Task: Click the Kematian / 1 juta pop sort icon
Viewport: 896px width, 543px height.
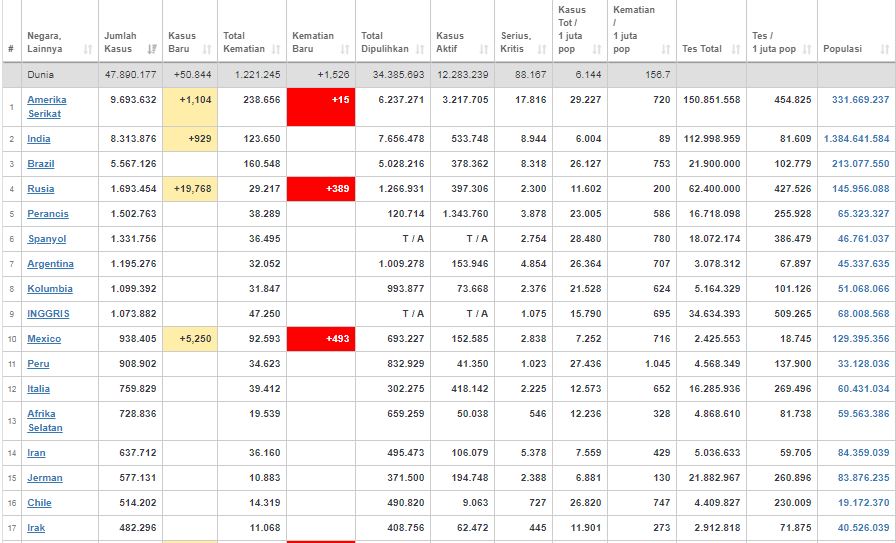Action: point(666,49)
